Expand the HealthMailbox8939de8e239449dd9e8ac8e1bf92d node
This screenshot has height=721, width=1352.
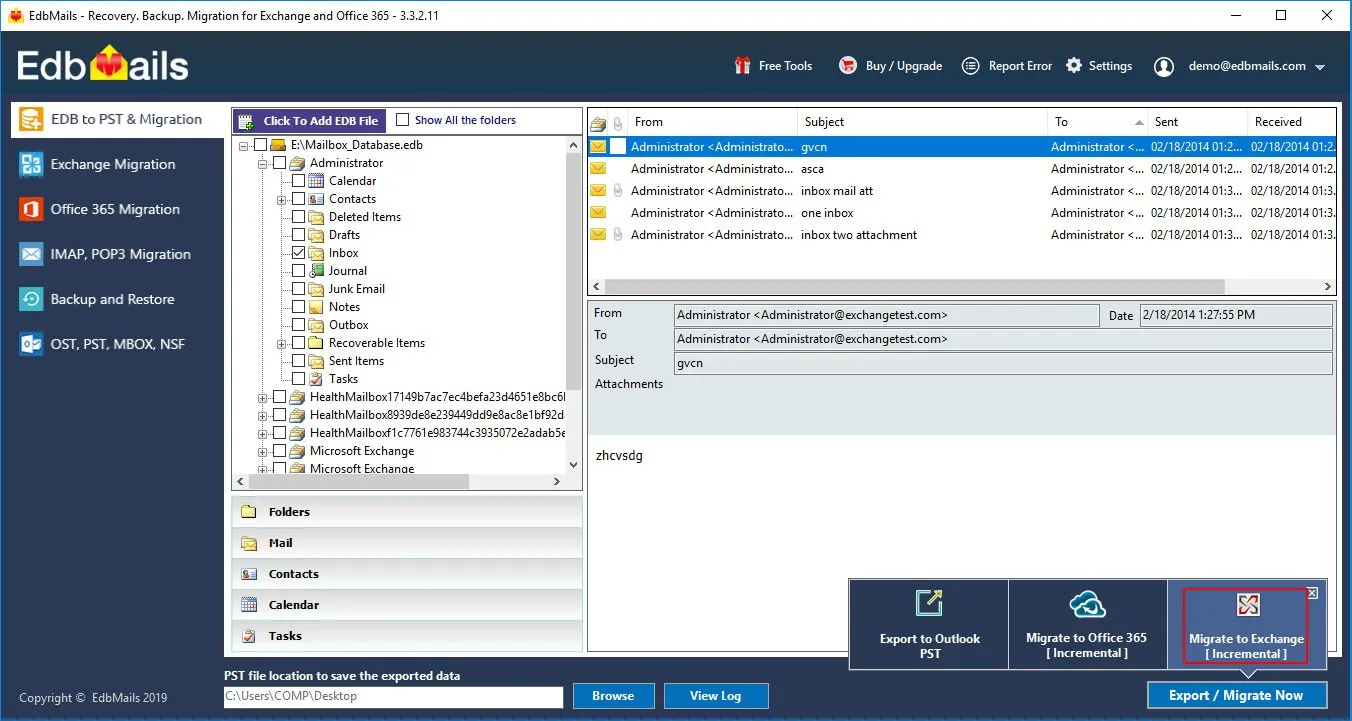tap(263, 415)
